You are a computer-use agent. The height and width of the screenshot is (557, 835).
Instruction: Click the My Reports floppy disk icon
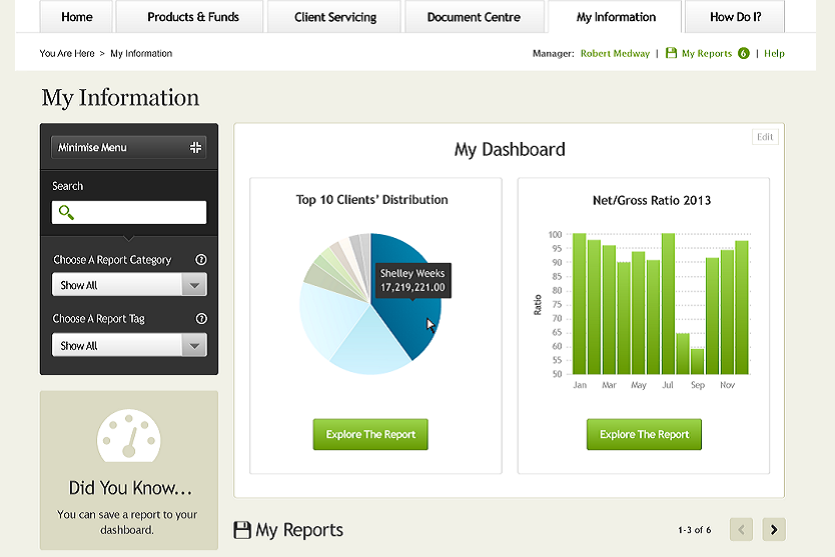coord(671,54)
